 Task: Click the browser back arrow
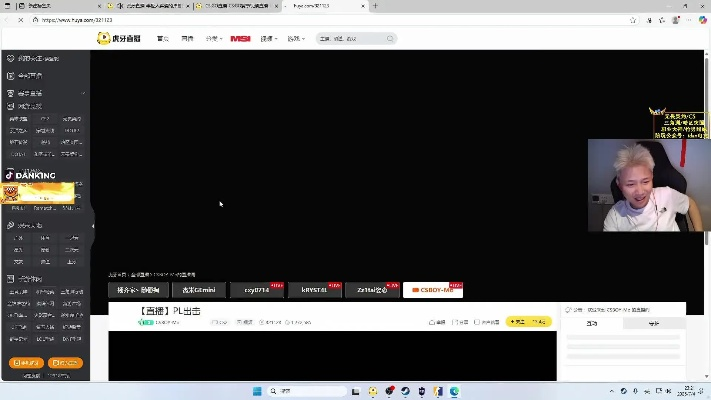(x=8, y=19)
